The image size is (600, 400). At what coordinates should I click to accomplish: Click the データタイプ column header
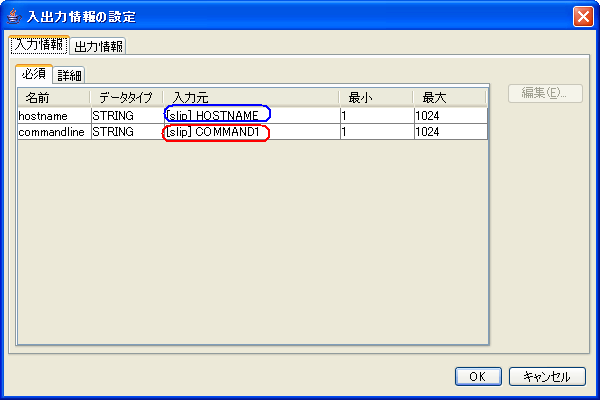[x=127, y=98]
